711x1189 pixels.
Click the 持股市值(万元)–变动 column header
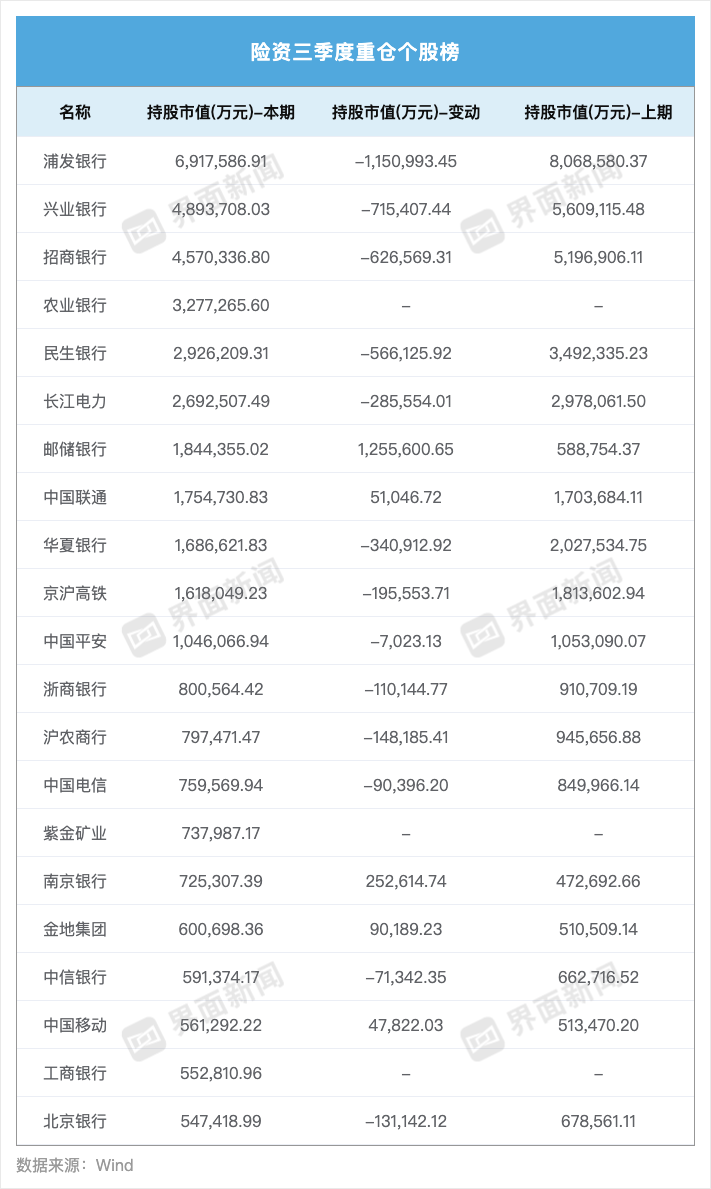406,113
